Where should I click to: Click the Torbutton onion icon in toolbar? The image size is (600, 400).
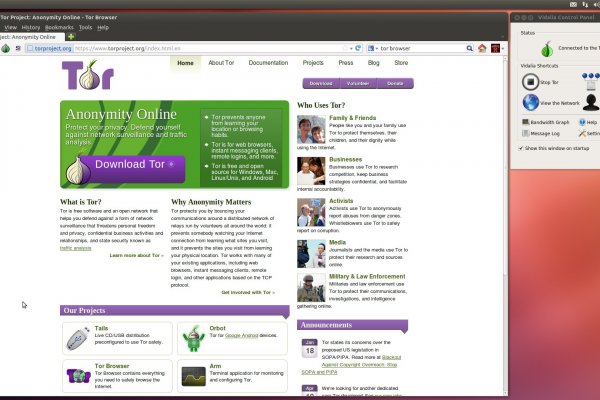(6, 48)
